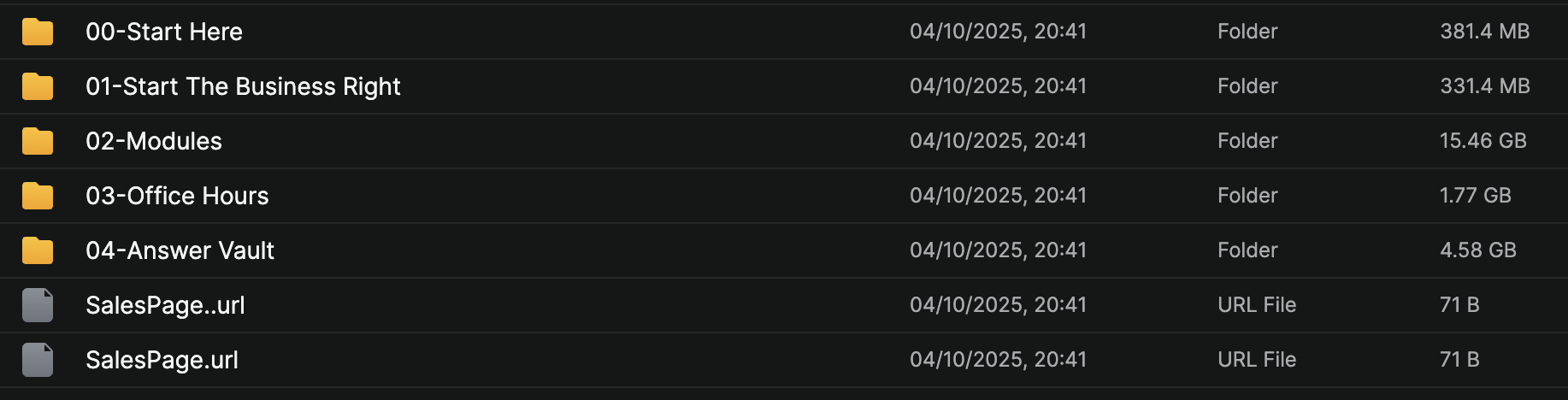Screen dimensions: 1568x400
Task: Click the date of 03-Office Hours row
Action: [x=998, y=196]
